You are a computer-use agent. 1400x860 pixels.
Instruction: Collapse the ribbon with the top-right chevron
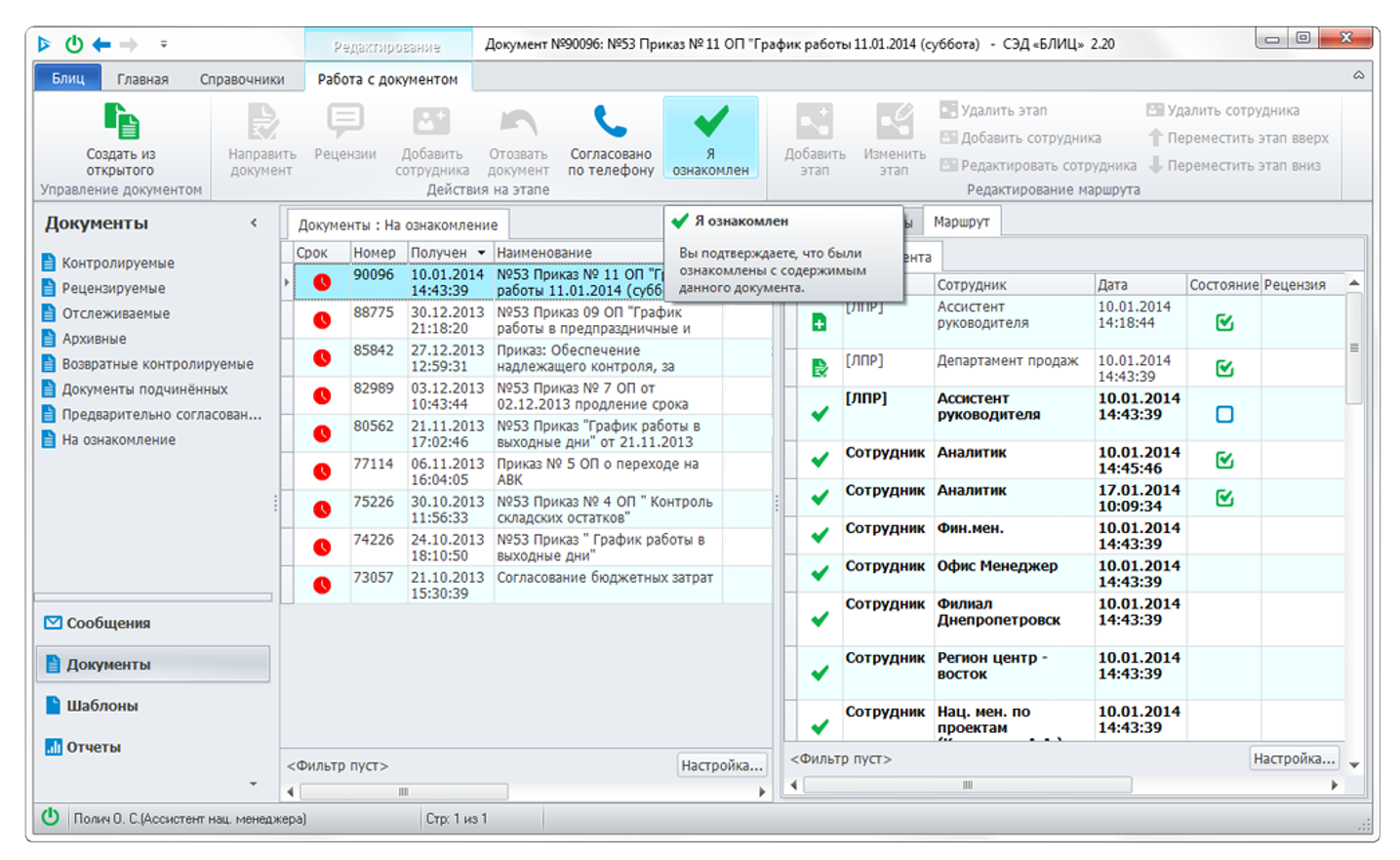(1358, 75)
